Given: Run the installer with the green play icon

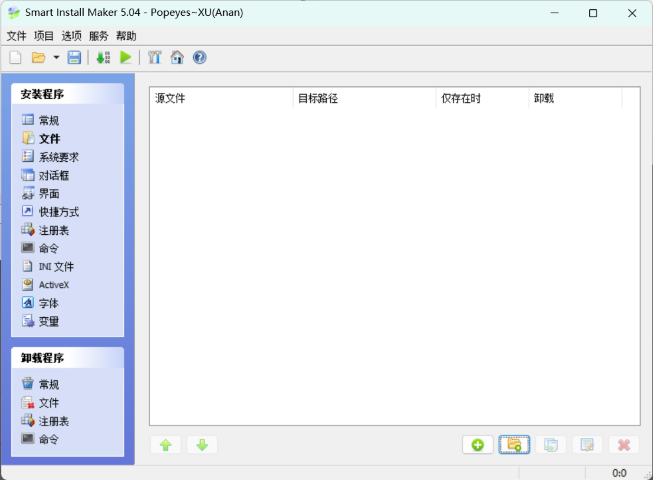Looking at the screenshot, I should (125, 58).
